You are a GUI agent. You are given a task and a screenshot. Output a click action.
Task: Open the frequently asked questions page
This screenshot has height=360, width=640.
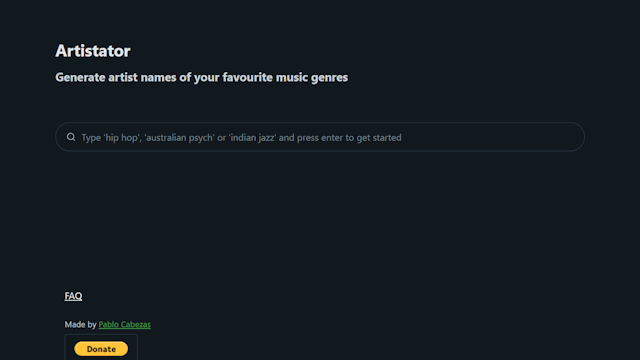click(x=73, y=296)
